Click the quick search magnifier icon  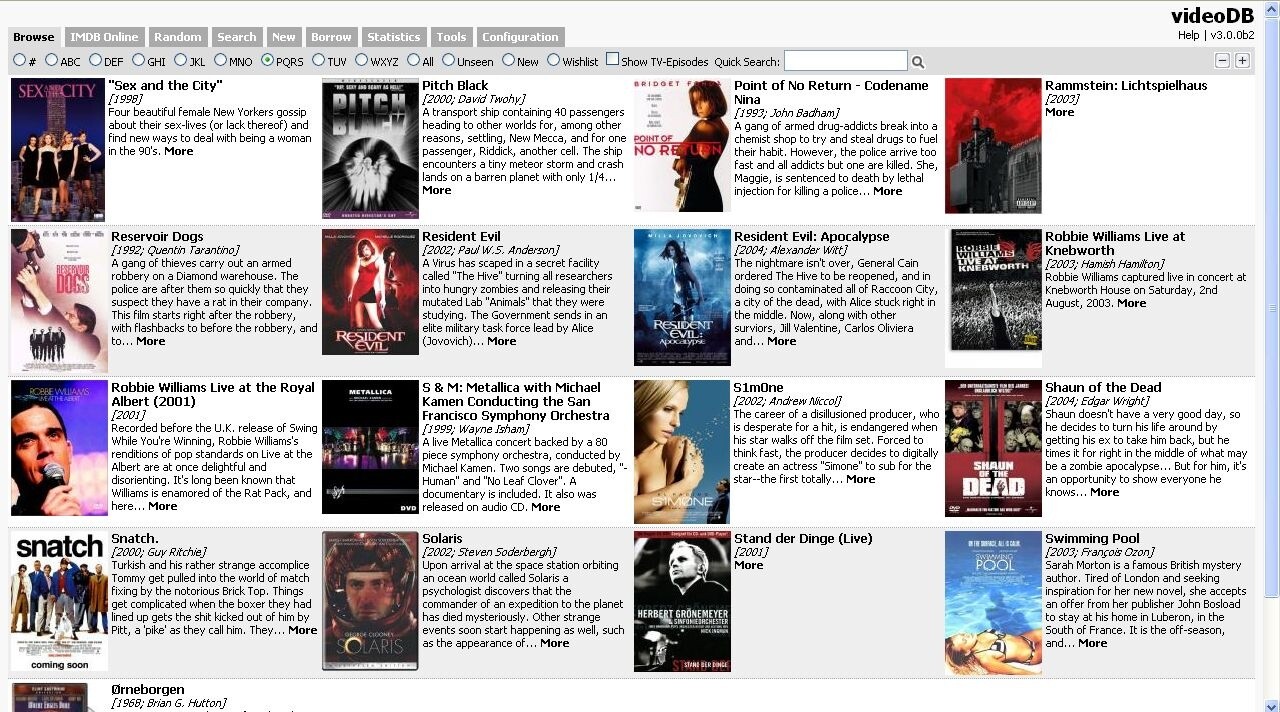pos(918,62)
